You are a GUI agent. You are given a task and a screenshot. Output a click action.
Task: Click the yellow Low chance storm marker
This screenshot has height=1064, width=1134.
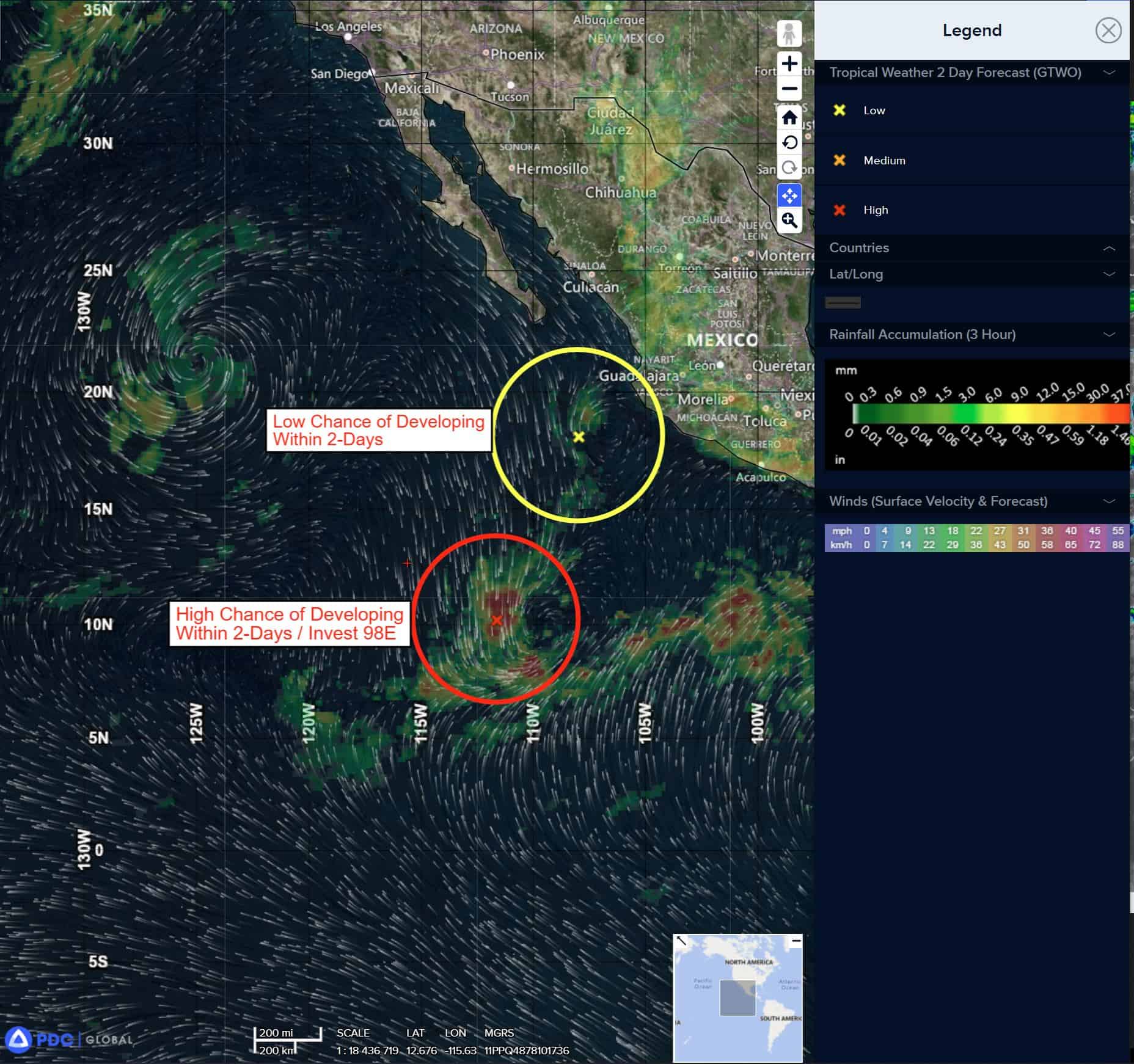pyautogui.click(x=579, y=437)
